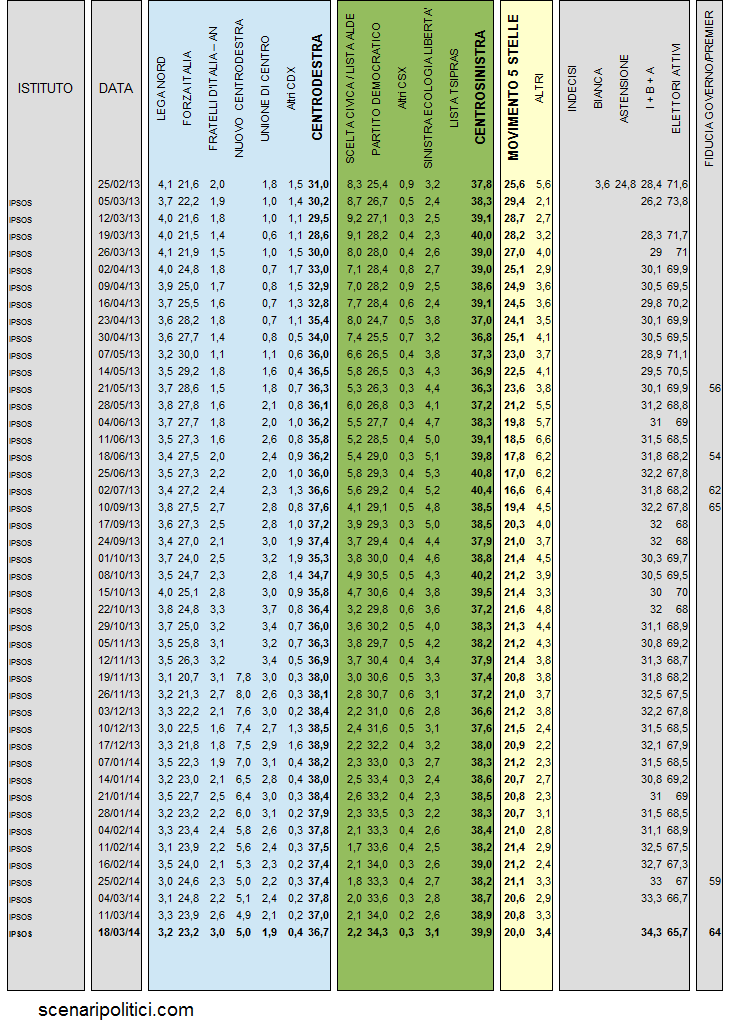The height and width of the screenshot is (1031, 741).
Task: Select Movimento 5 Stelle 16,6 in 02/07/13 row
Action: coord(514,491)
